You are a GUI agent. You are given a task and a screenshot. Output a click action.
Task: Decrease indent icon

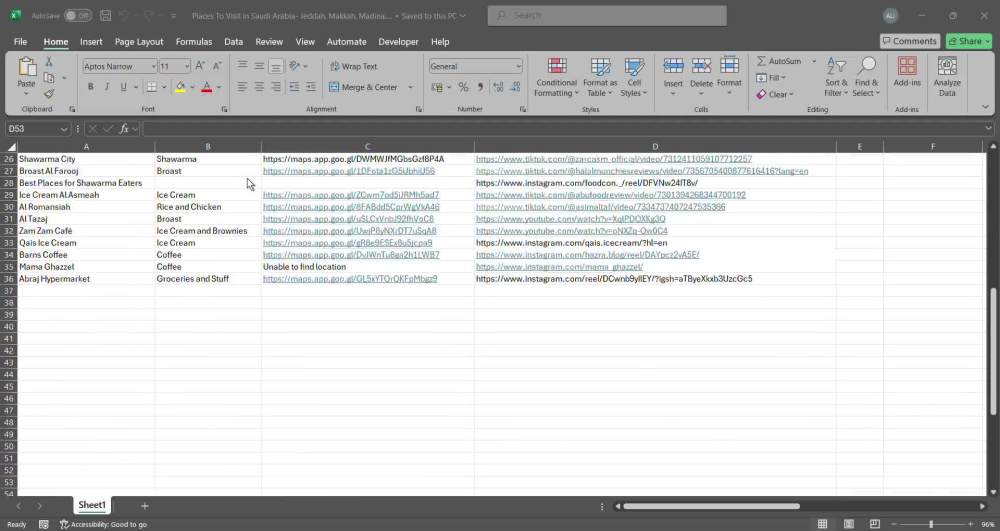coord(294,87)
